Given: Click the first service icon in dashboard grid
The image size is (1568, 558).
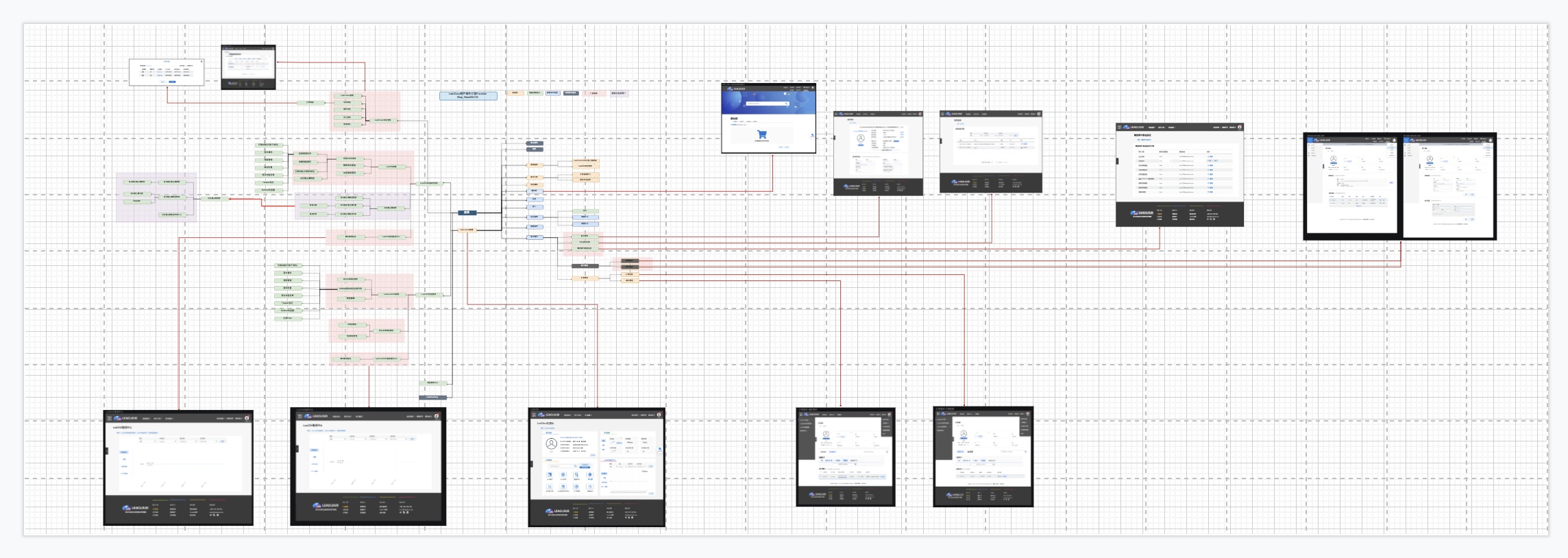Looking at the screenshot, I should tap(550, 475).
